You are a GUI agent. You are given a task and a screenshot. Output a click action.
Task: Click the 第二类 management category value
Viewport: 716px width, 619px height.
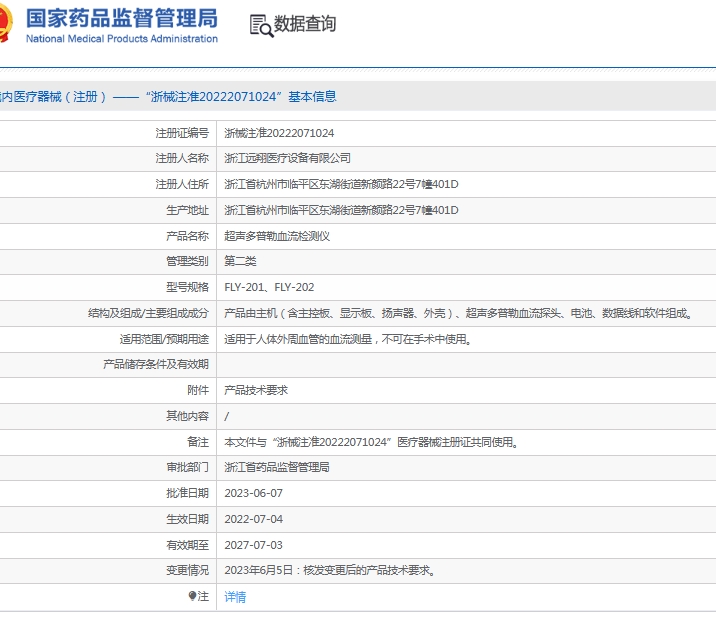pyautogui.click(x=240, y=261)
